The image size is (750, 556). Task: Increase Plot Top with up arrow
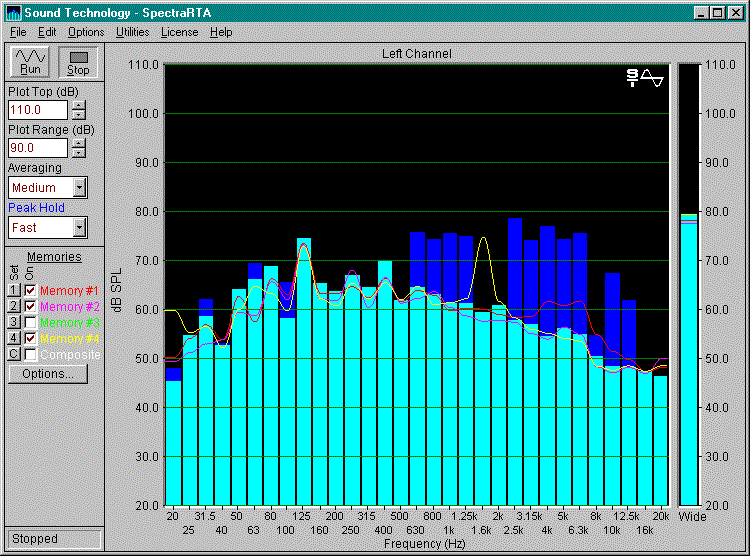point(79,105)
